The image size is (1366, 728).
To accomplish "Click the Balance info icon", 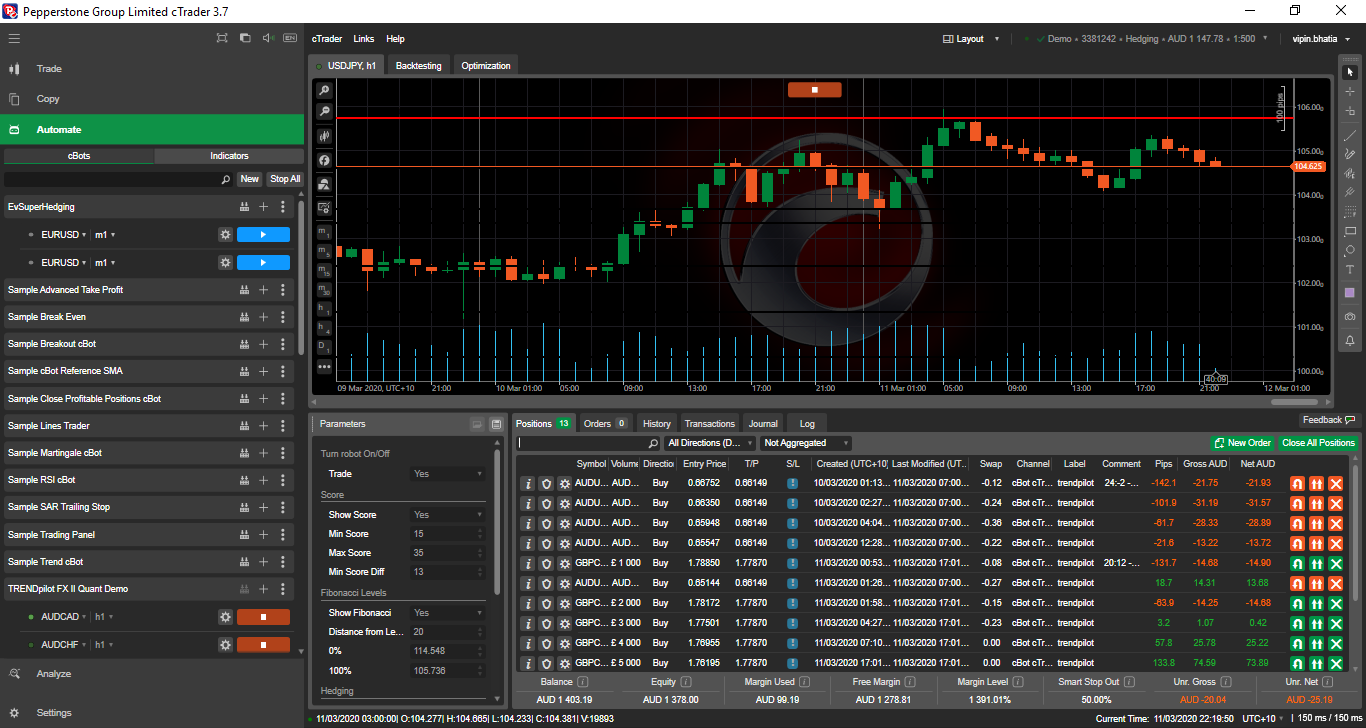I will pos(582,682).
